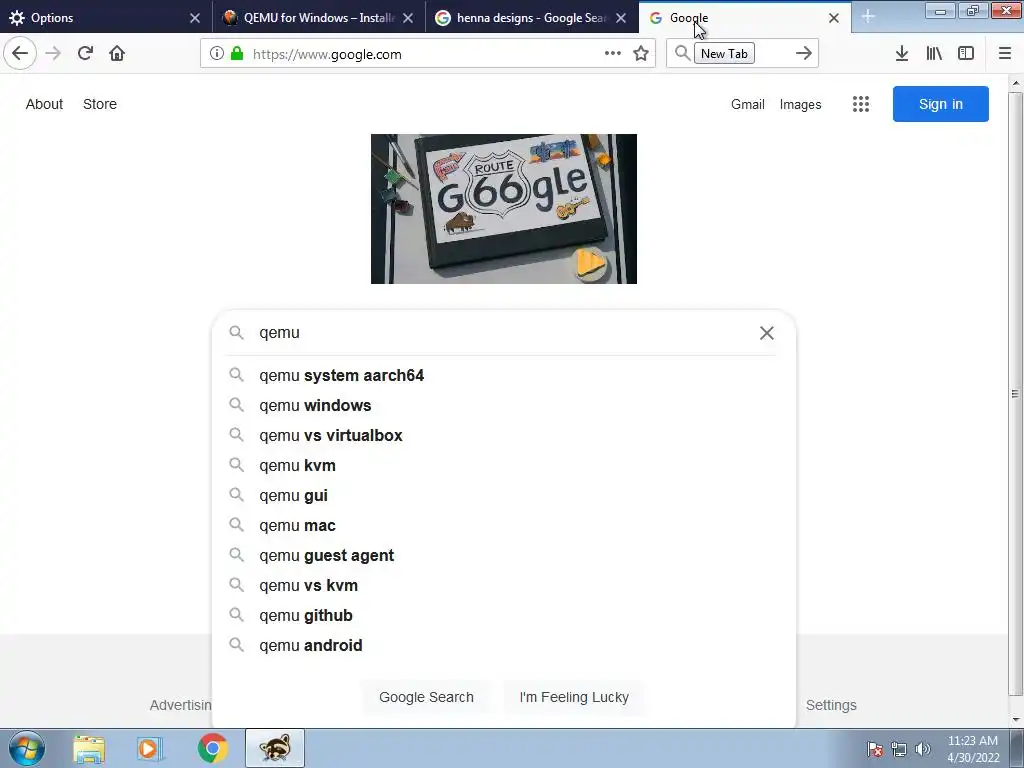Close the henna designs tab

pyautogui.click(x=621, y=18)
